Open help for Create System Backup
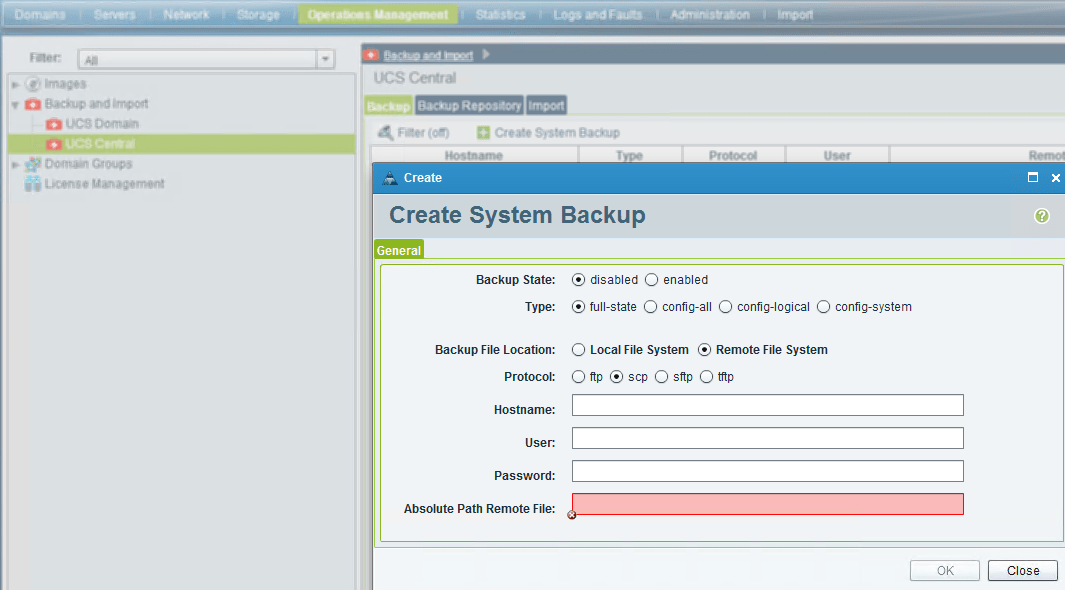The height and width of the screenshot is (590, 1065). pos(1041,216)
